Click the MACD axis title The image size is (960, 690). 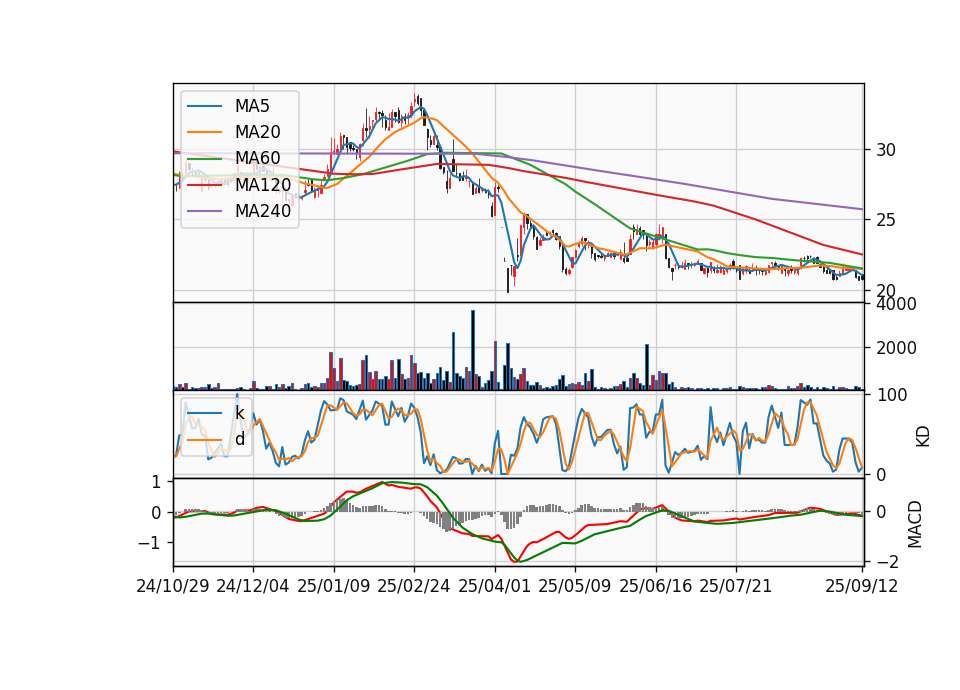915,524
